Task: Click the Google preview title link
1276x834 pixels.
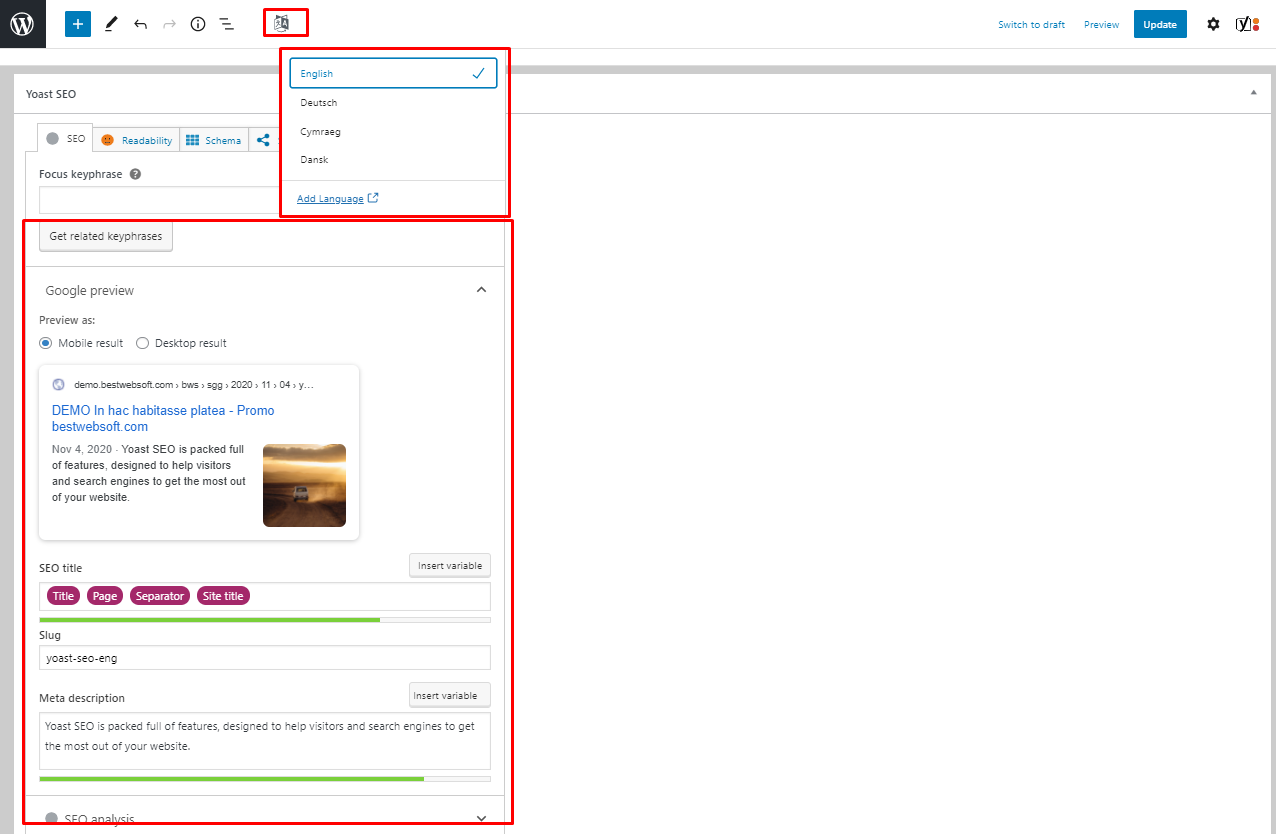Action: pos(163,418)
